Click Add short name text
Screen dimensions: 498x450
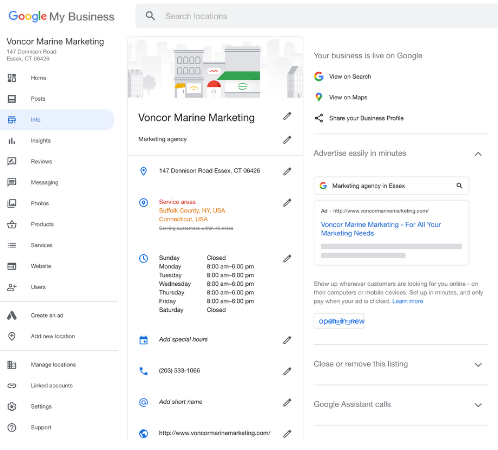tap(180, 402)
